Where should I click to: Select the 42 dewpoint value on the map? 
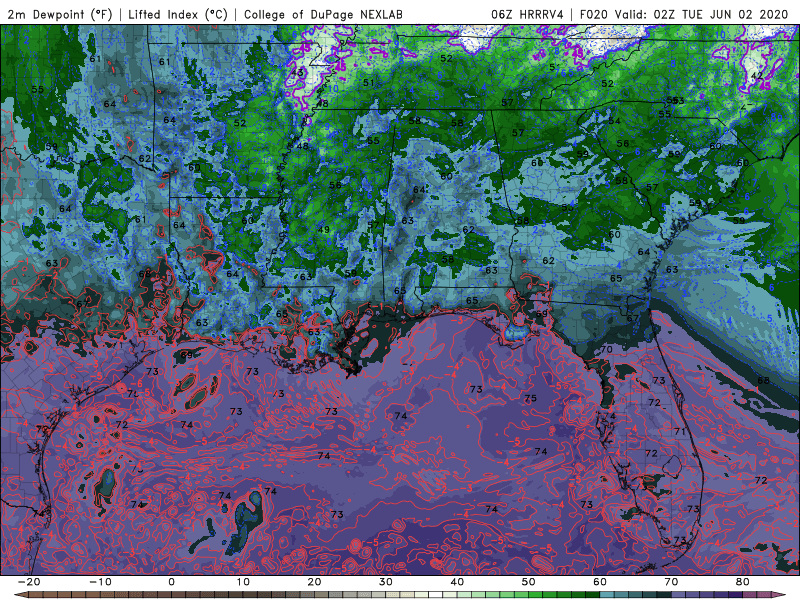(757, 76)
